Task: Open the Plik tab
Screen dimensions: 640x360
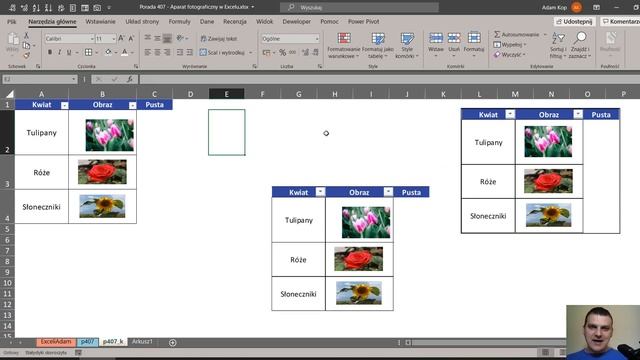Action: 12,21
